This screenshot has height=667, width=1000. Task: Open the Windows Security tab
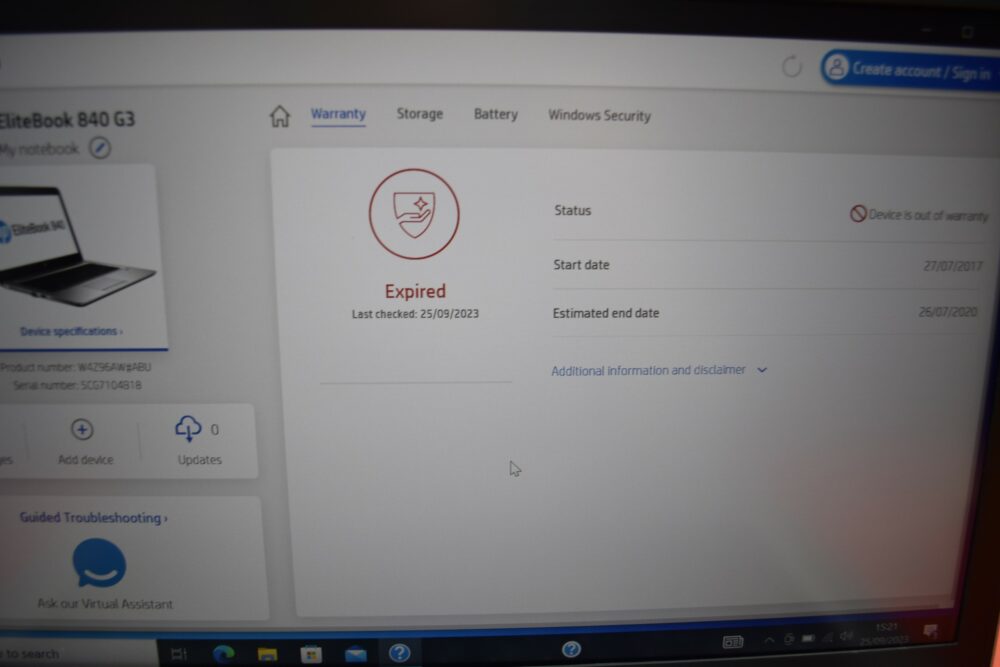pos(599,115)
